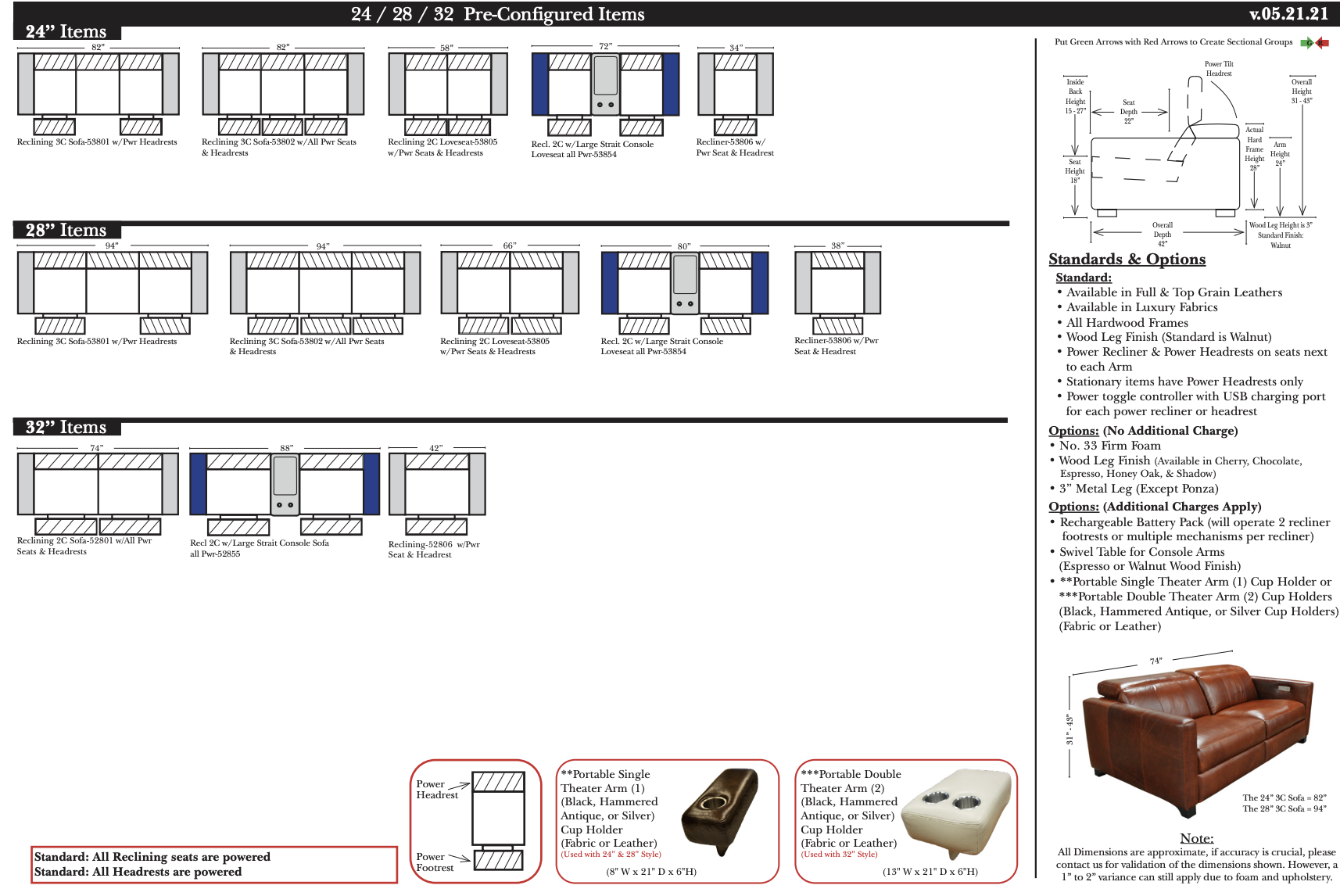
Task: Select the 24" three-seat sofa 53801 diagram
Action: [98, 92]
